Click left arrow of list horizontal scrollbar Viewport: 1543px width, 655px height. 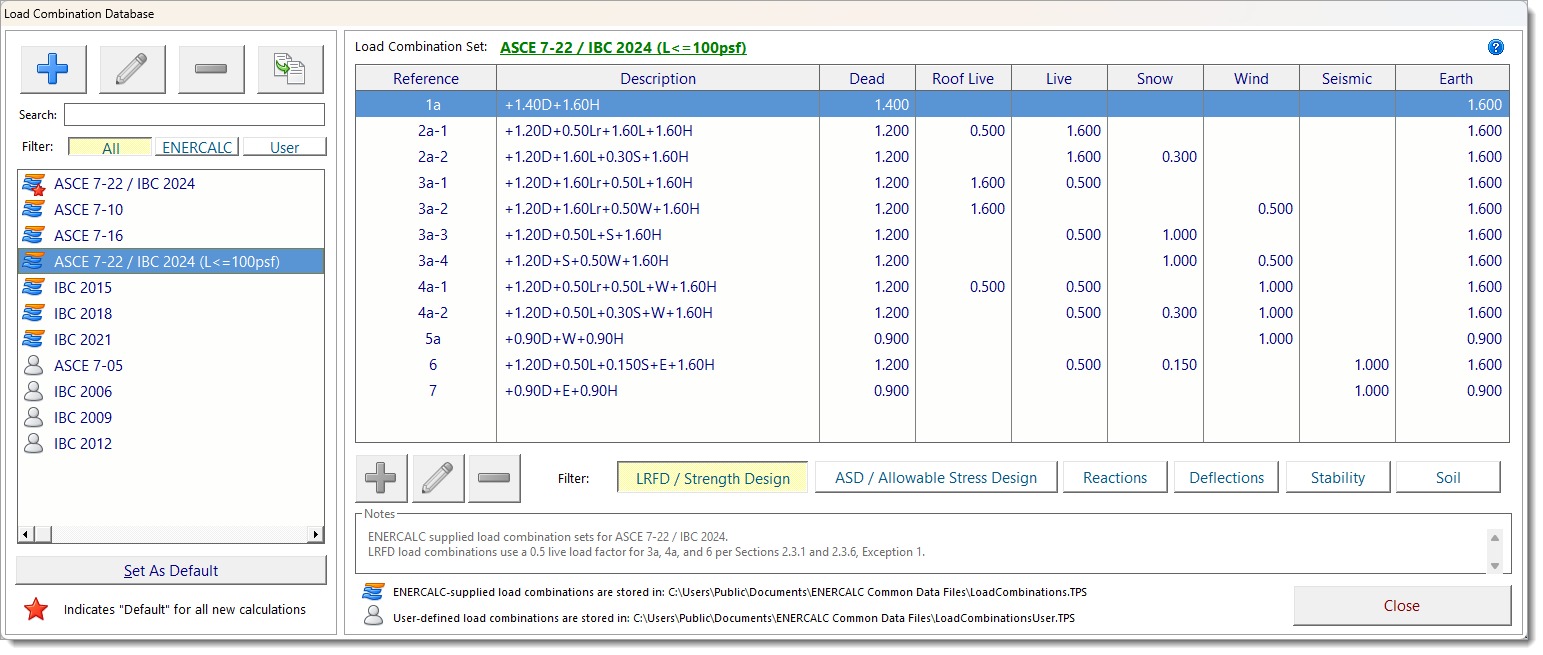[x=27, y=535]
